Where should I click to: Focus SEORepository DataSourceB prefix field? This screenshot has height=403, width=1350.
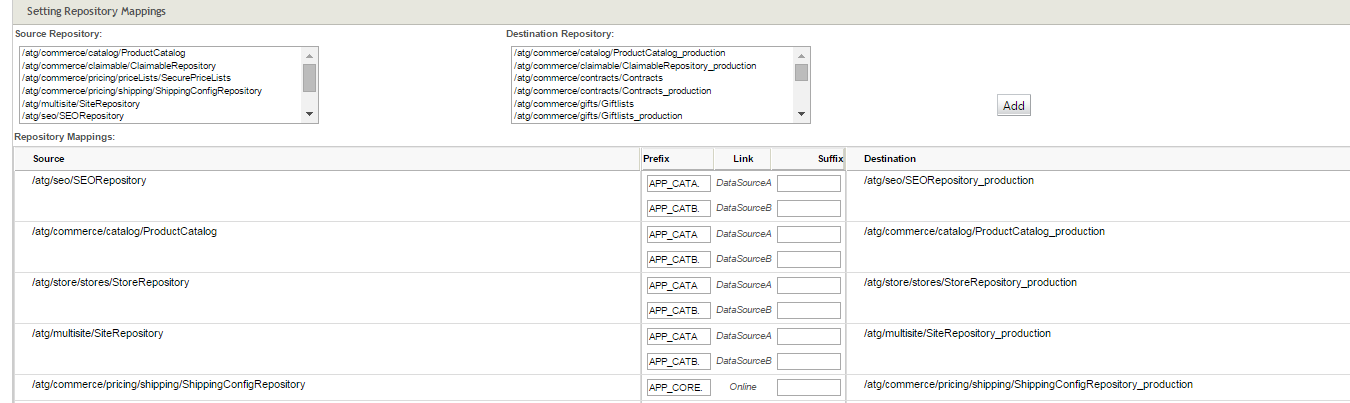(x=679, y=209)
